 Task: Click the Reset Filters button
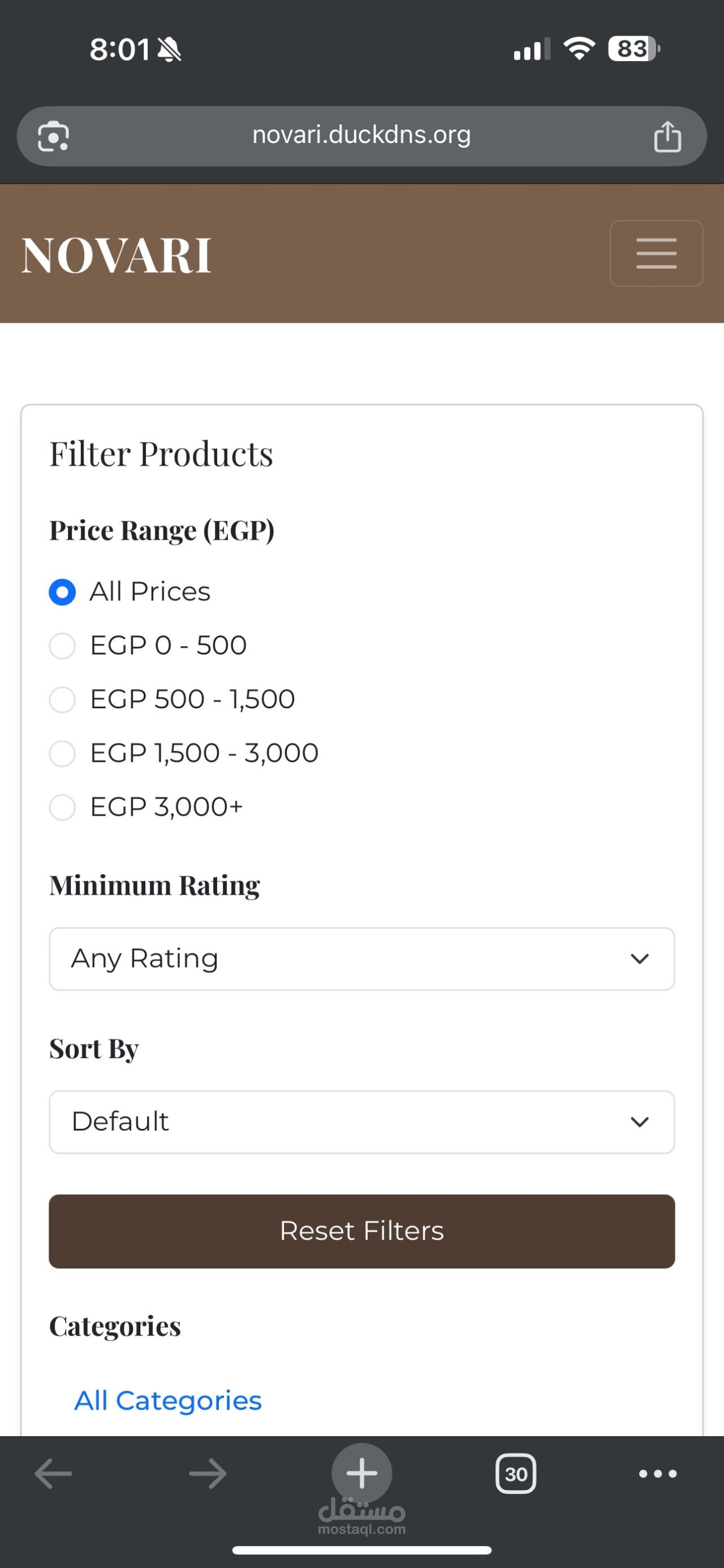(361, 1231)
